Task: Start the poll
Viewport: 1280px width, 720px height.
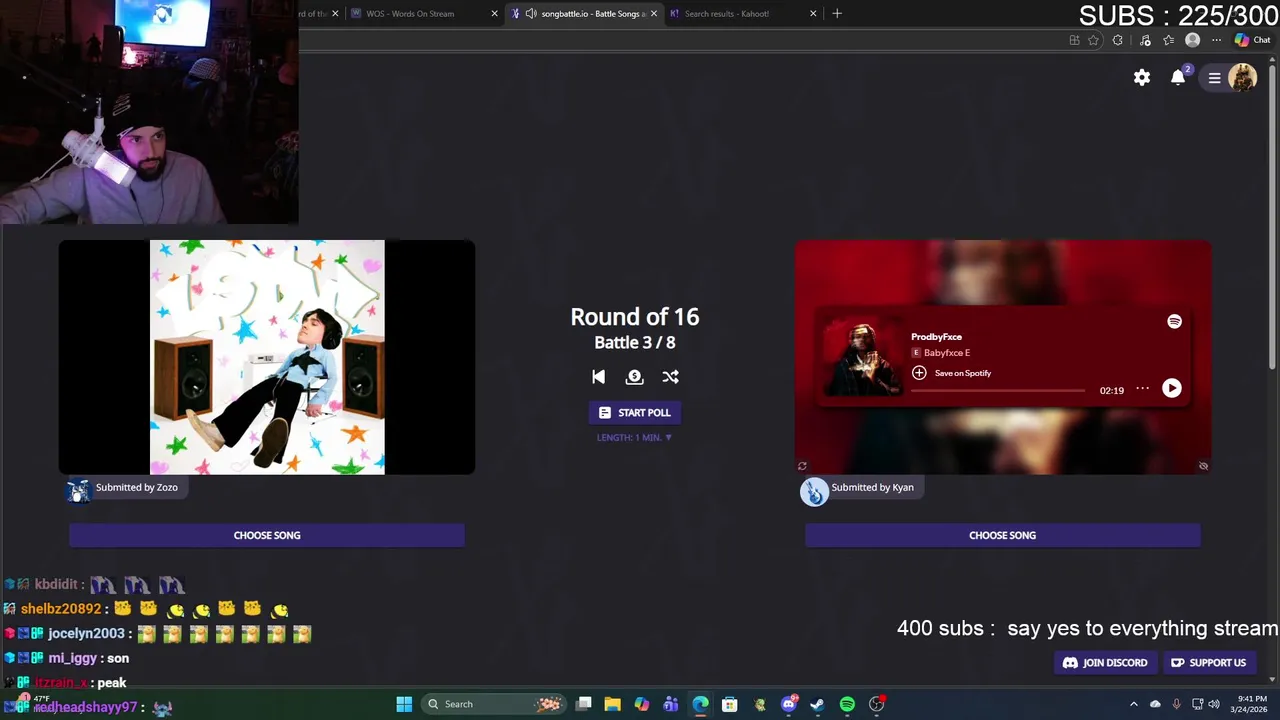Action: (x=634, y=412)
